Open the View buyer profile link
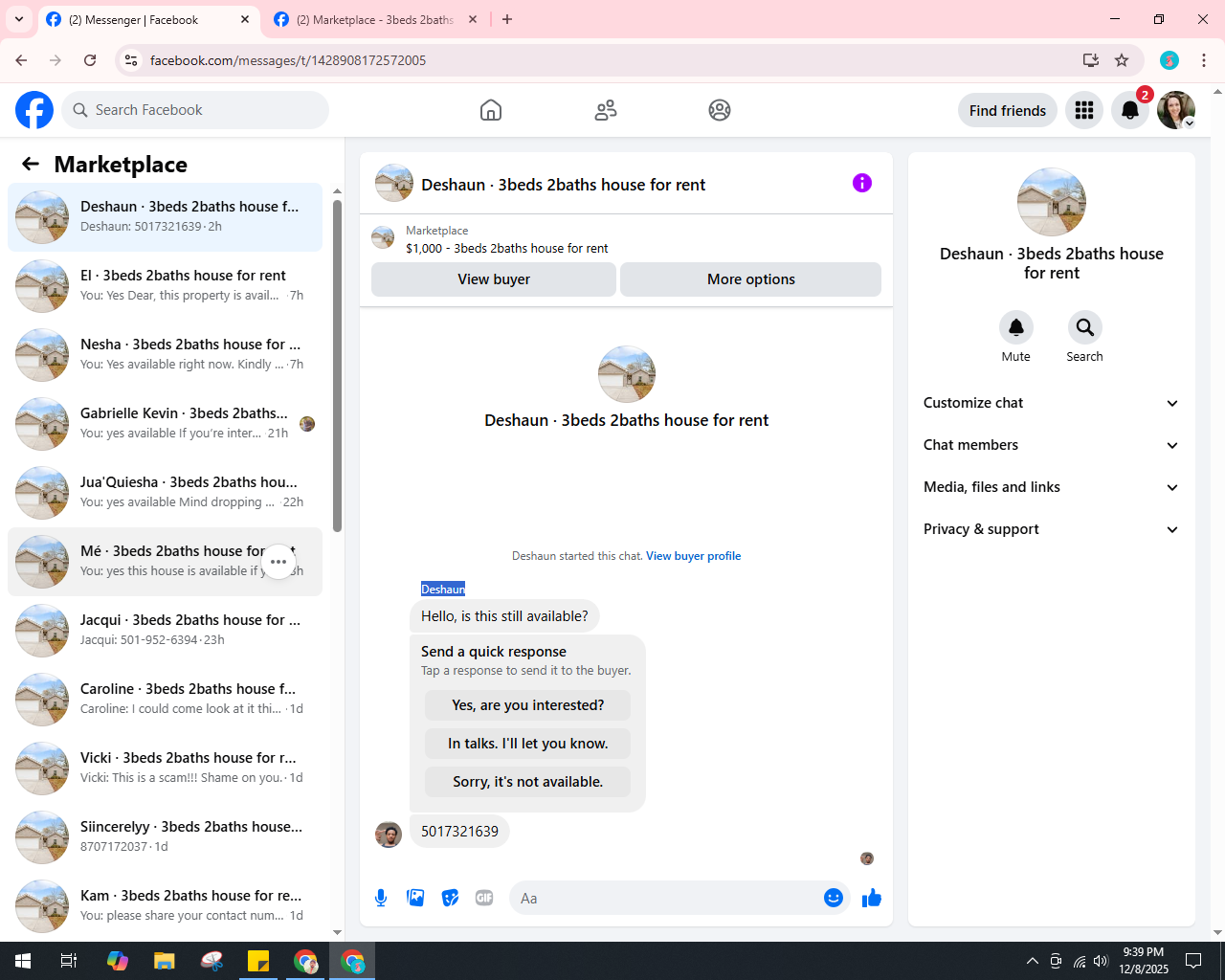 pyautogui.click(x=694, y=556)
